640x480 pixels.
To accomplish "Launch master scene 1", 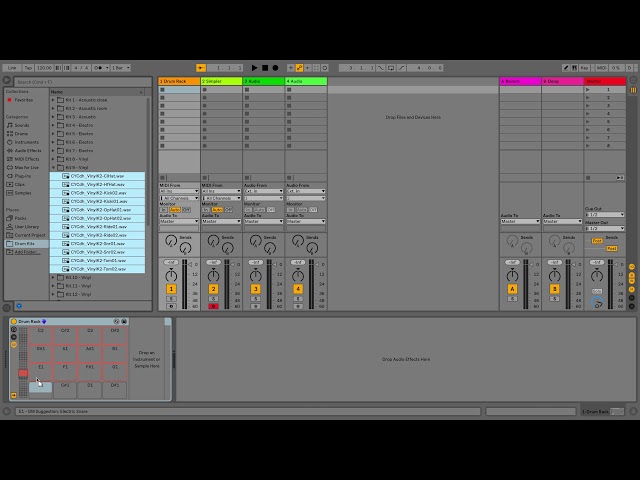I will click(x=588, y=89).
